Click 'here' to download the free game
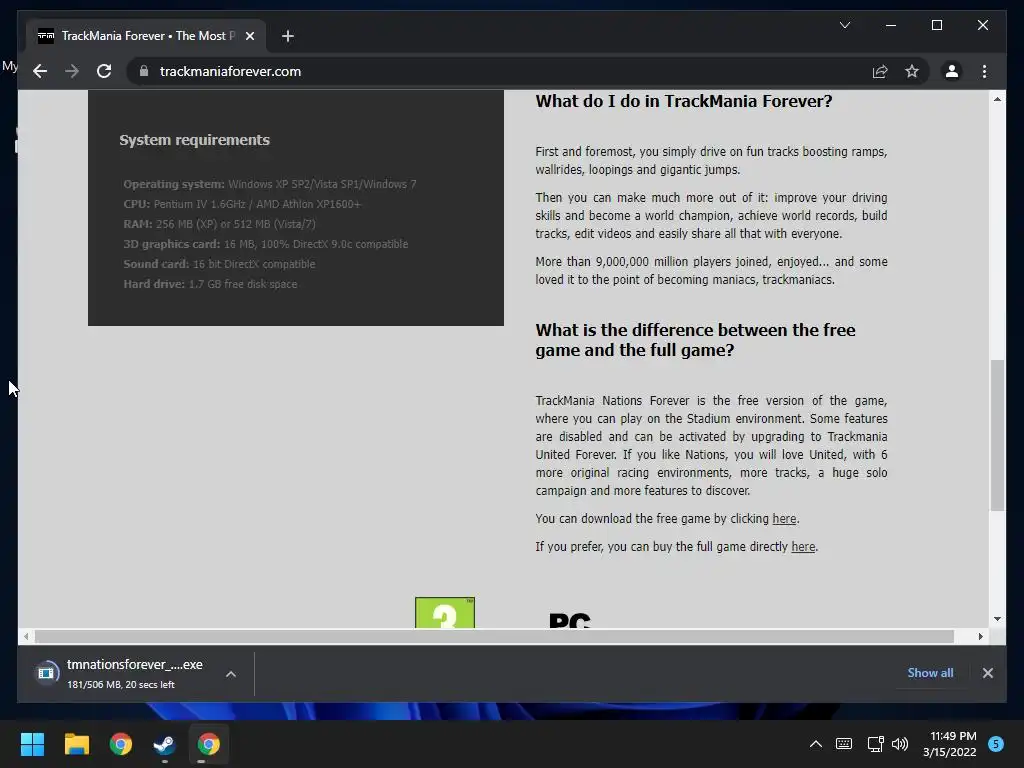 pyautogui.click(x=784, y=519)
